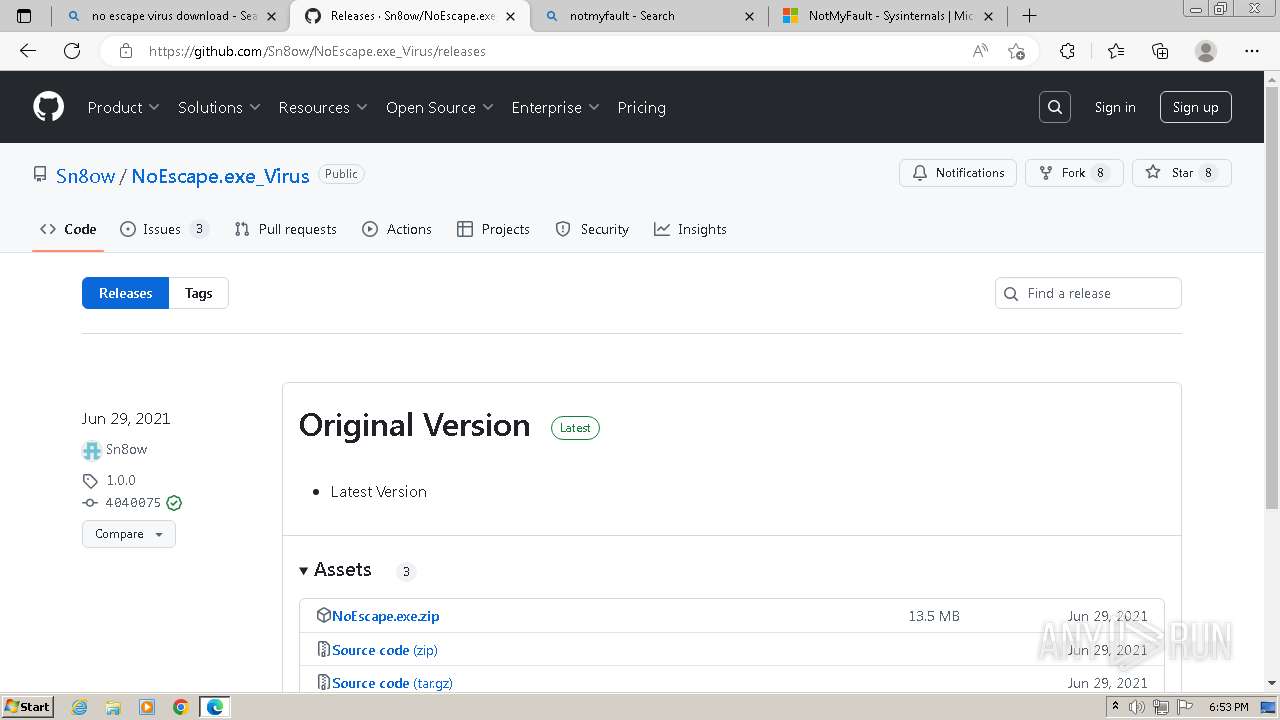Image resolution: width=1280 pixels, height=720 pixels.
Task: Click the verified commit checkmark icon
Action: (x=174, y=503)
